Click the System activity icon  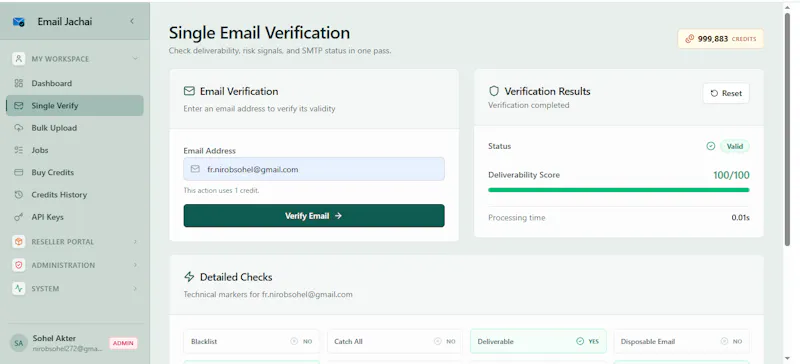tap(19, 288)
